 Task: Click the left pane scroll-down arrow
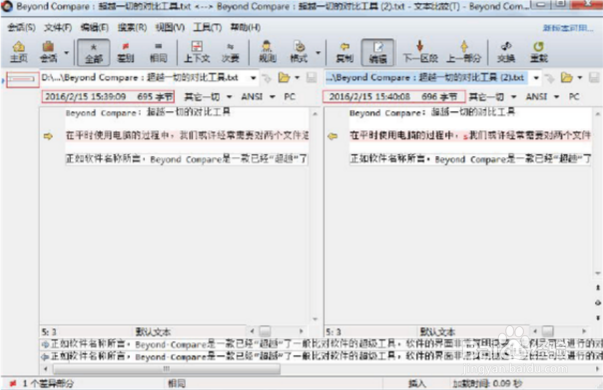pos(315,319)
